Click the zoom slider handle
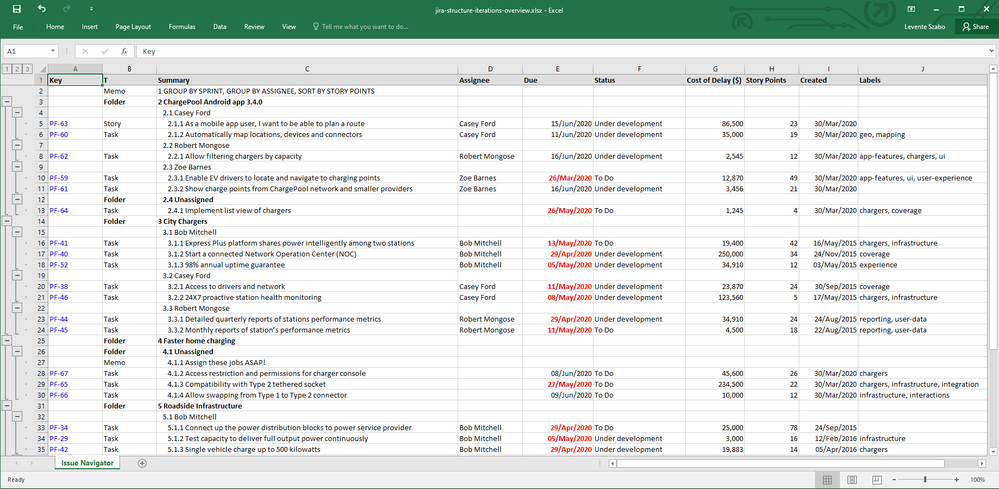The width and height of the screenshot is (999, 489). [x=926, y=479]
